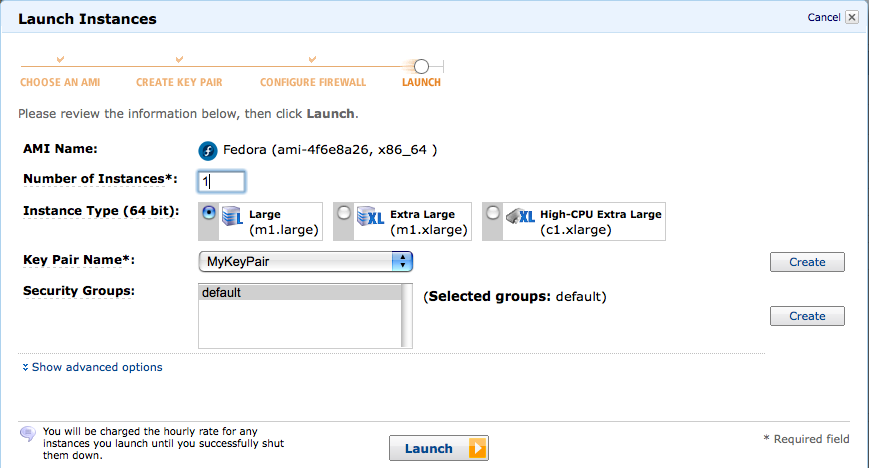Open the MyKeyPair dropdown
Viewport: 869px width, 468px height.
click(x=306, y=261)
